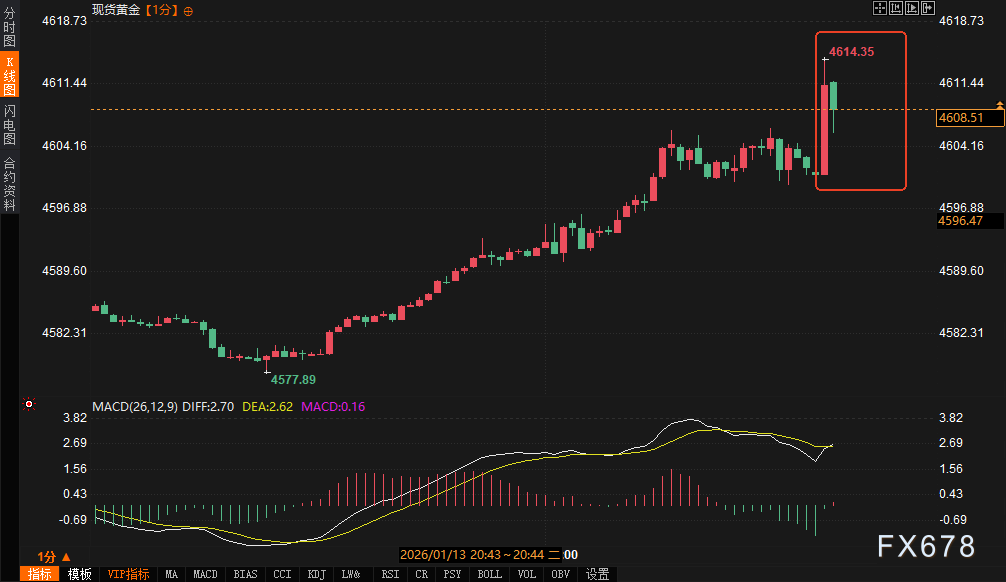Select the right axis scale icon

tap(912, 8)
